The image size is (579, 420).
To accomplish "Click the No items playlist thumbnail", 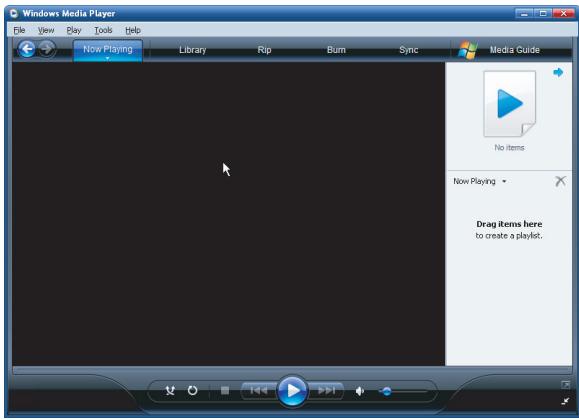I will point(509,104).
